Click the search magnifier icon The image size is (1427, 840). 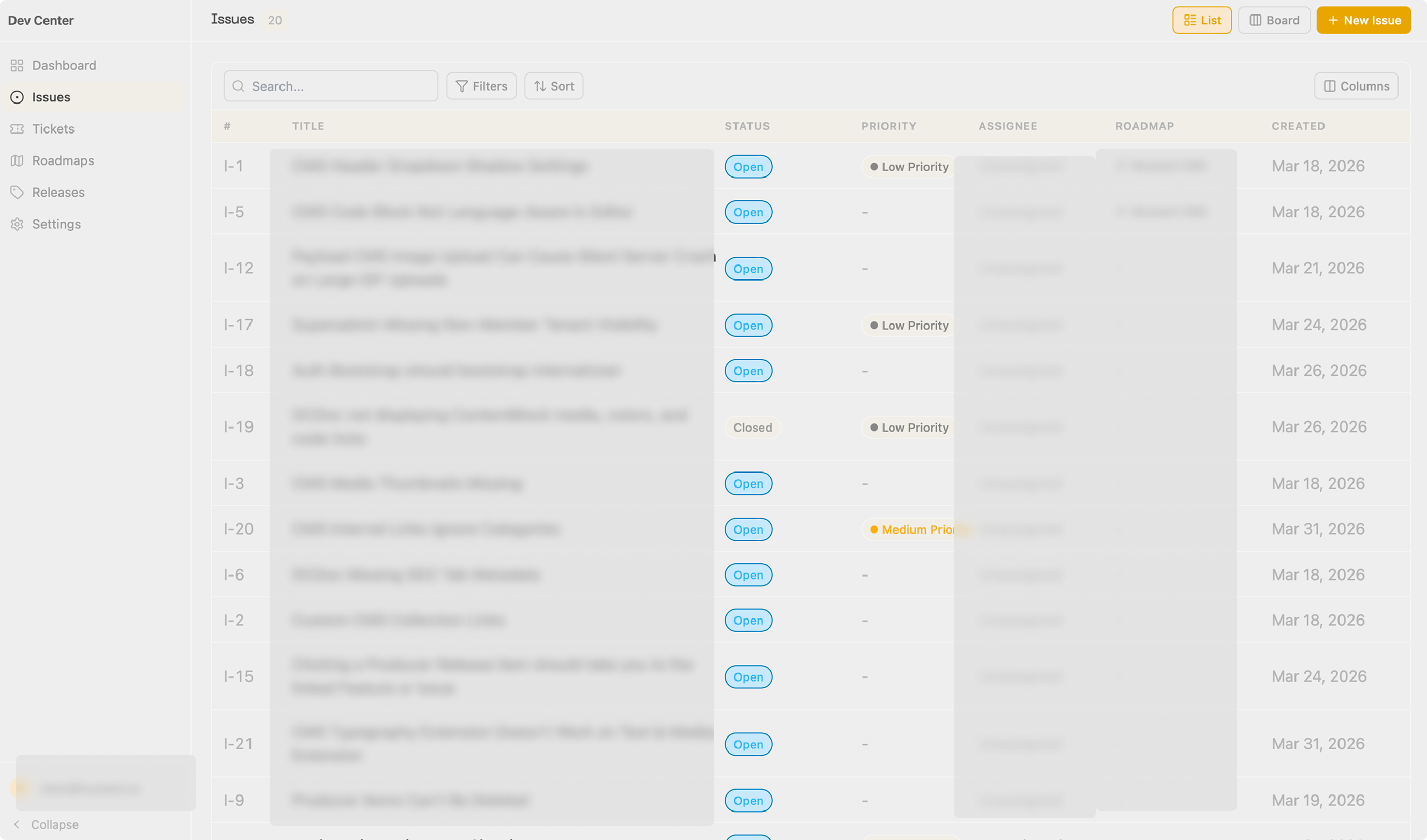[x=239, y=86]
